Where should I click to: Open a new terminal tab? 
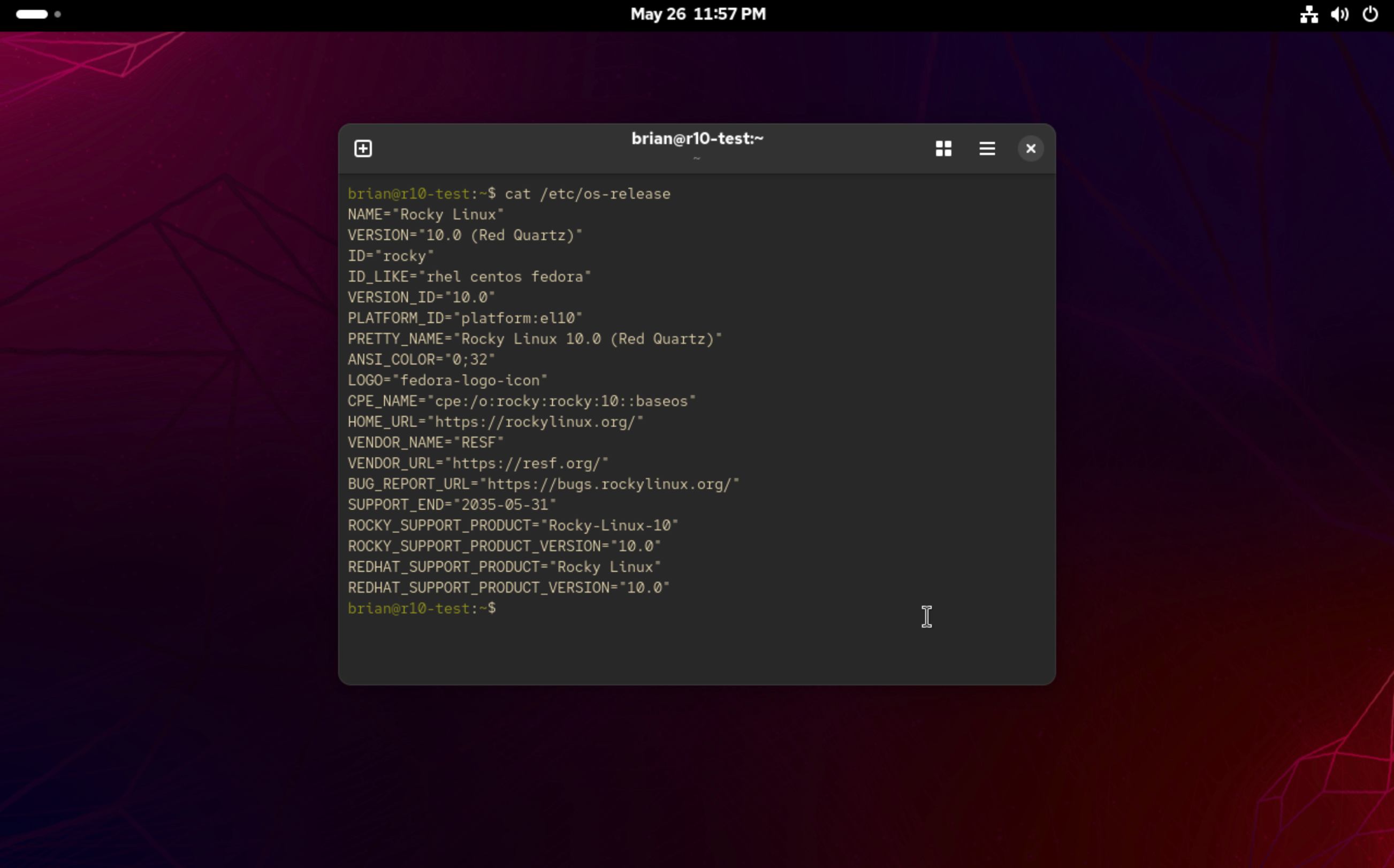point(363,149)
